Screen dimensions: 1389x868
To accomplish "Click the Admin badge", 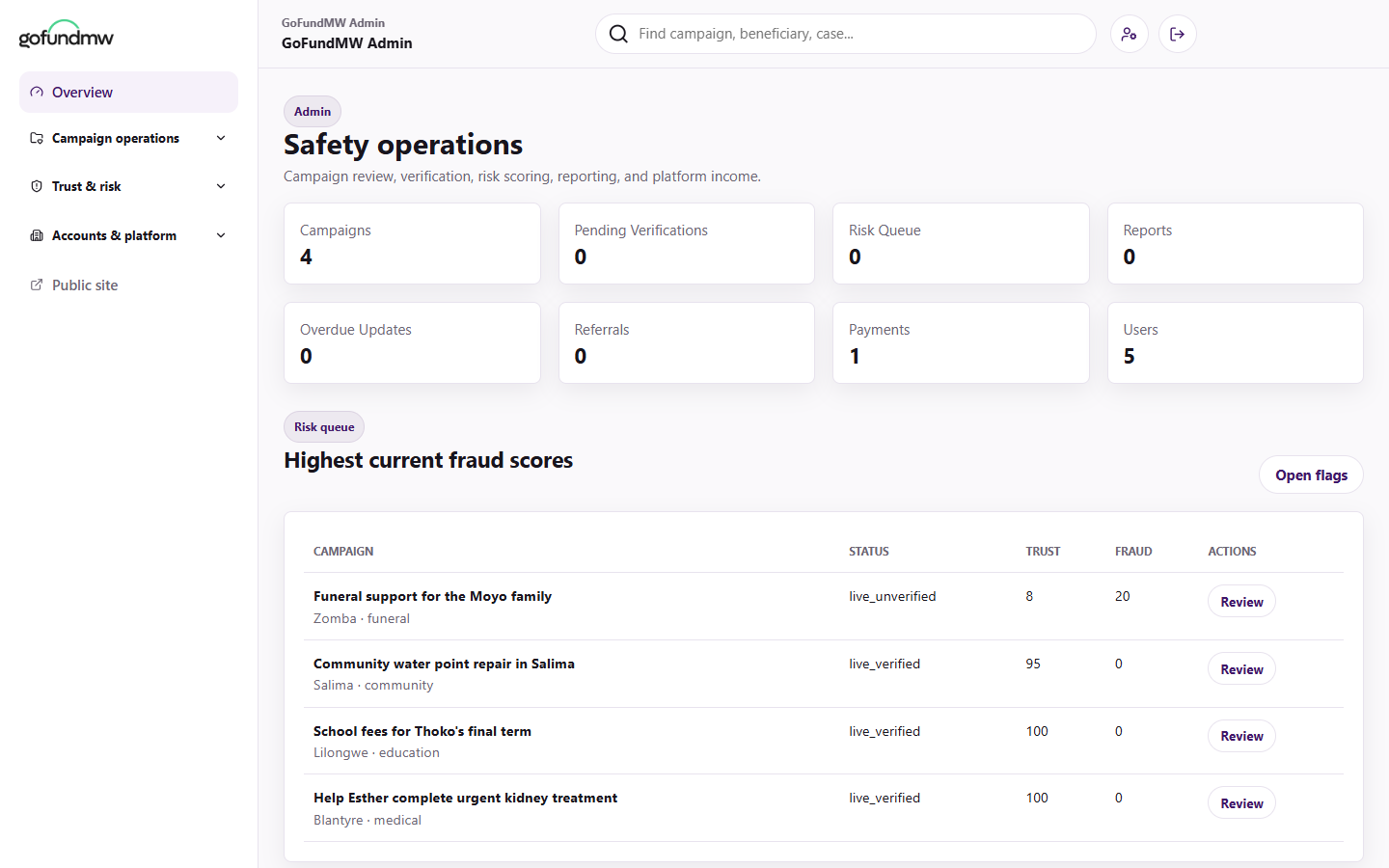I will (313, 112).
